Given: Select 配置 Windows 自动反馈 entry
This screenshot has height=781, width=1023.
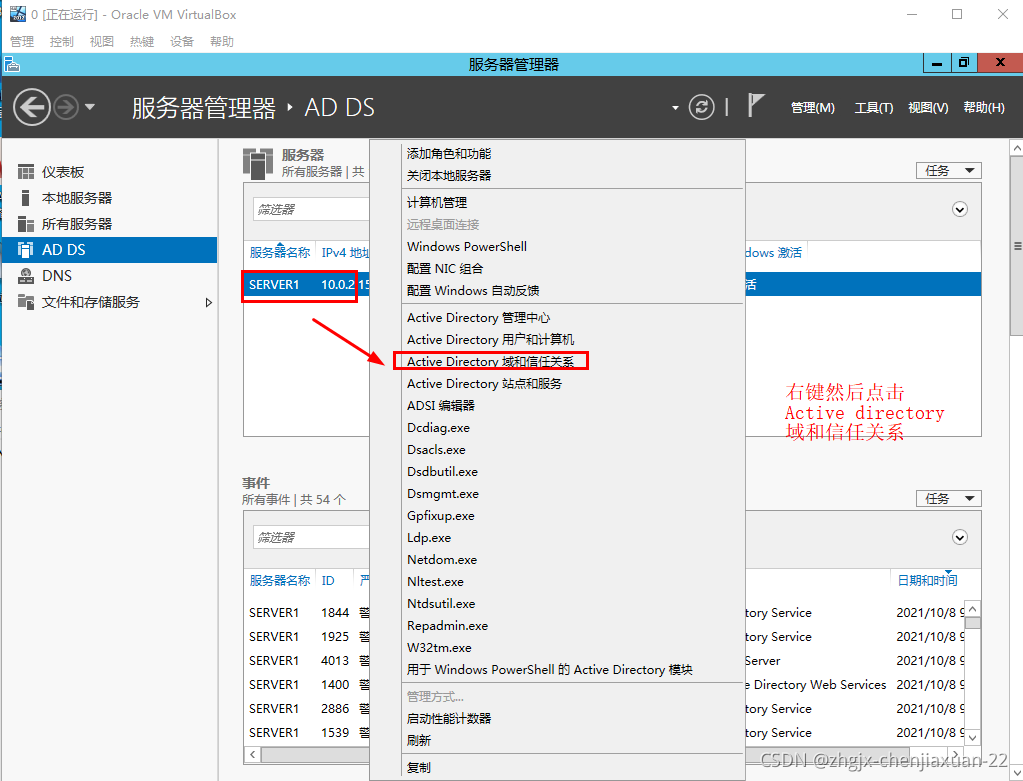Looking at the screenshot, I should click(473, 291).
